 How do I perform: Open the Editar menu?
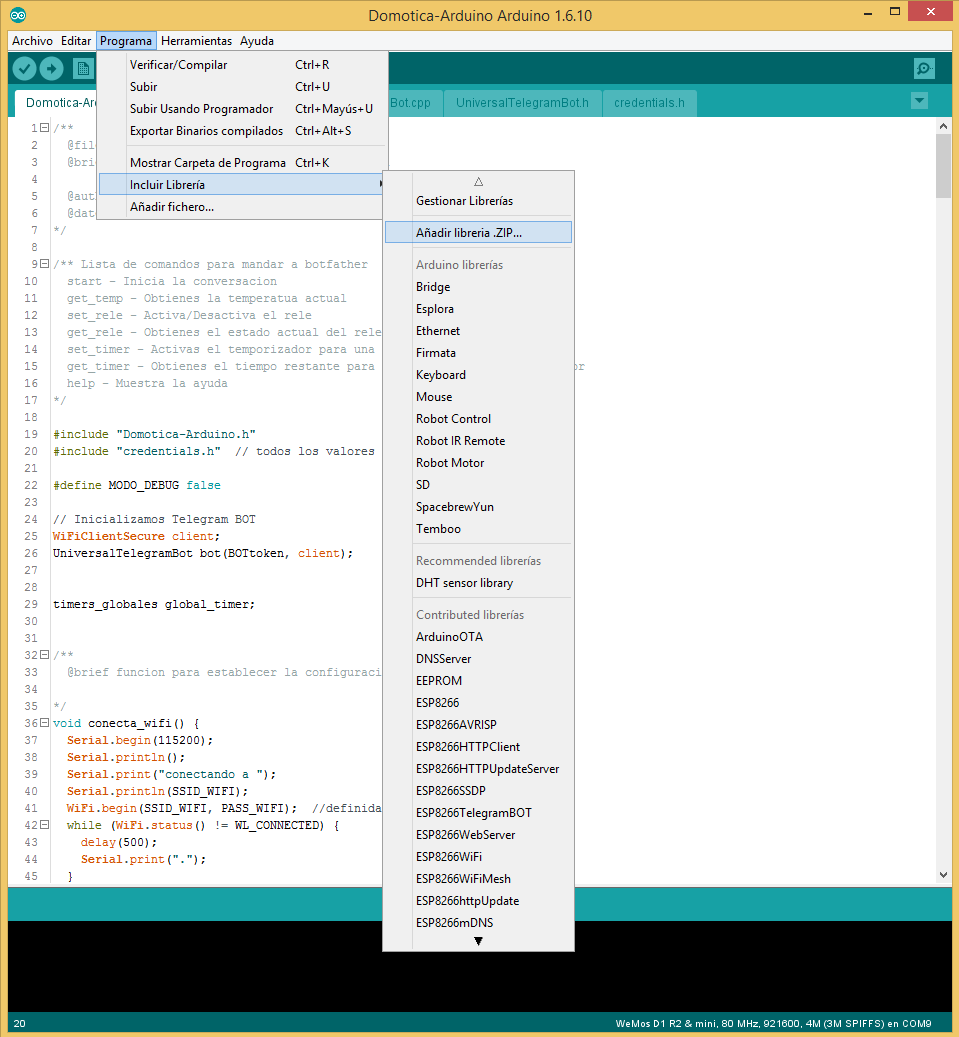point(75,41)
